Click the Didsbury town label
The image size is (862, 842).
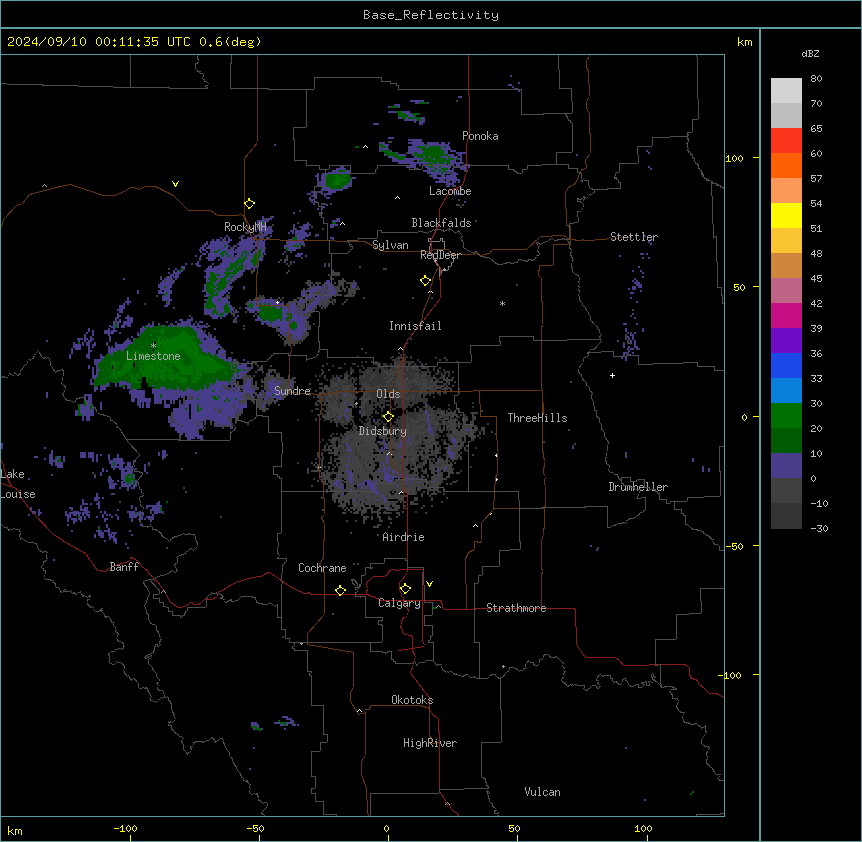click(x=383, y=431)
